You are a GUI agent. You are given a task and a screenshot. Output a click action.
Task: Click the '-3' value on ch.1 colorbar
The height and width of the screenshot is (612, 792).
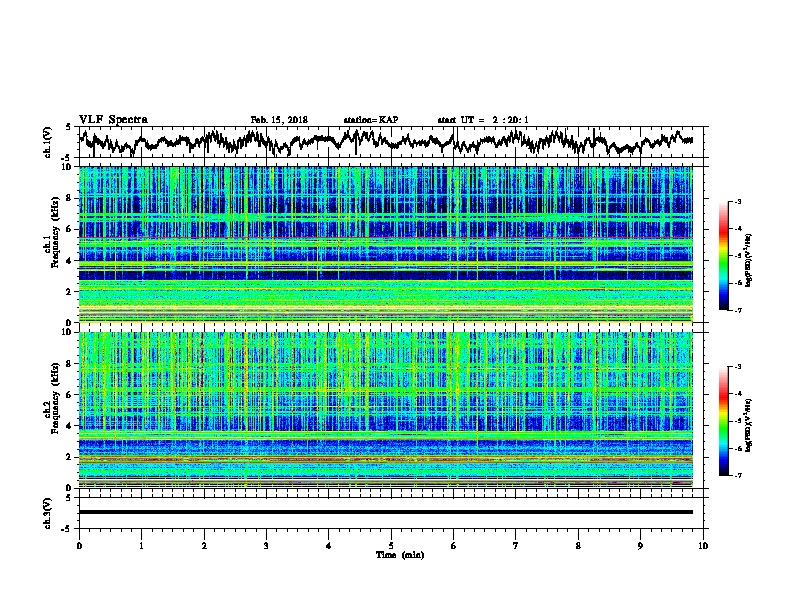tap(738, 202)
